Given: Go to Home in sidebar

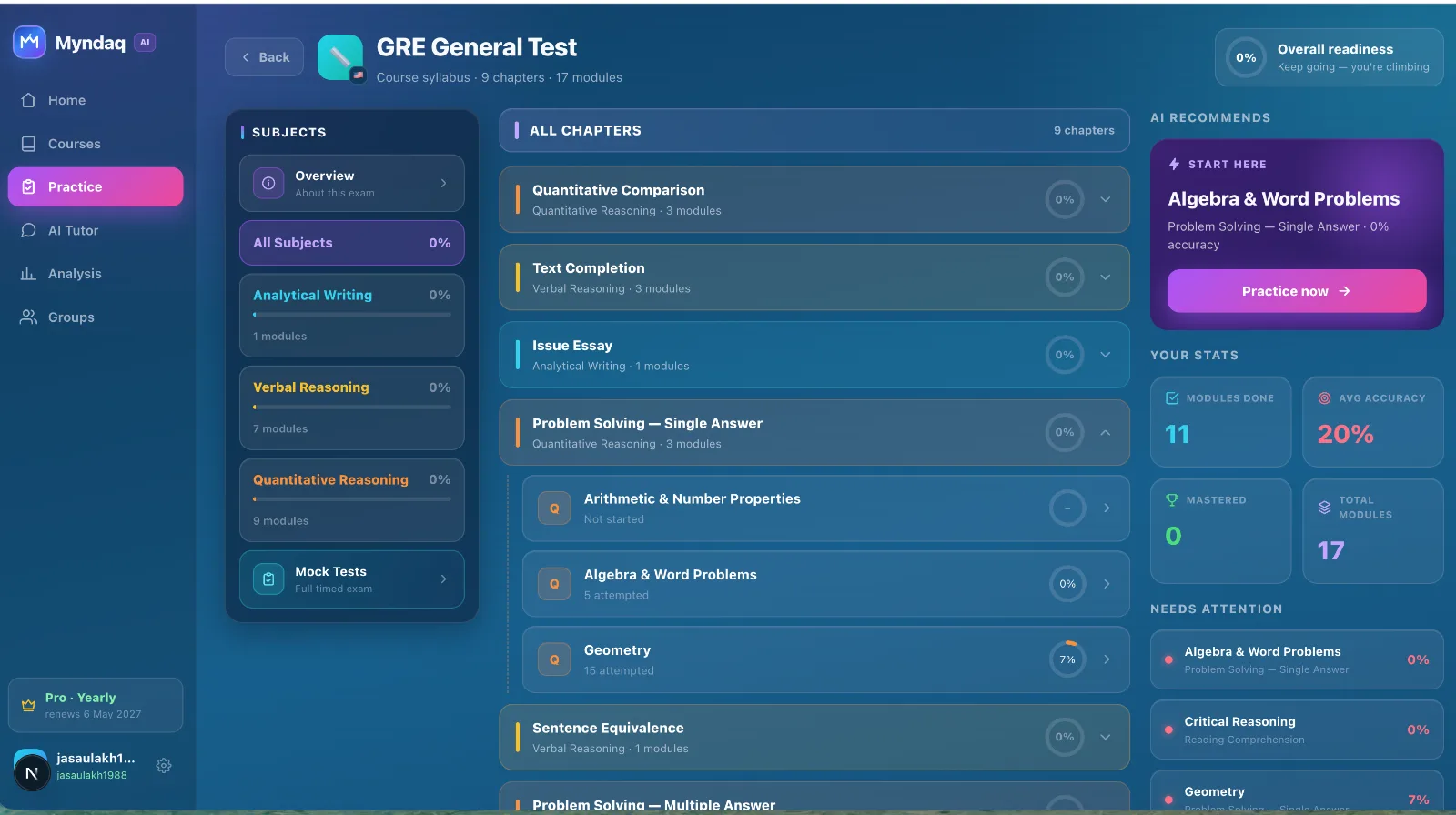Looking at the screenshot, I should [96, 100].
